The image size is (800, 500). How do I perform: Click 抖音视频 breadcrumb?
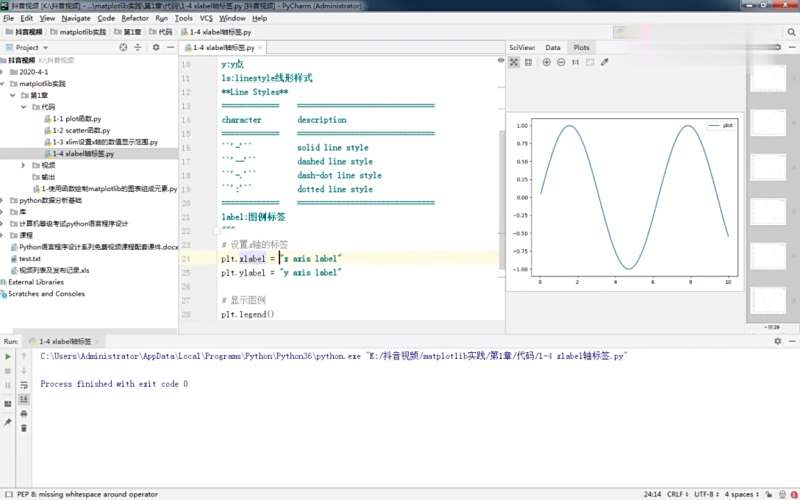[24, 32]
